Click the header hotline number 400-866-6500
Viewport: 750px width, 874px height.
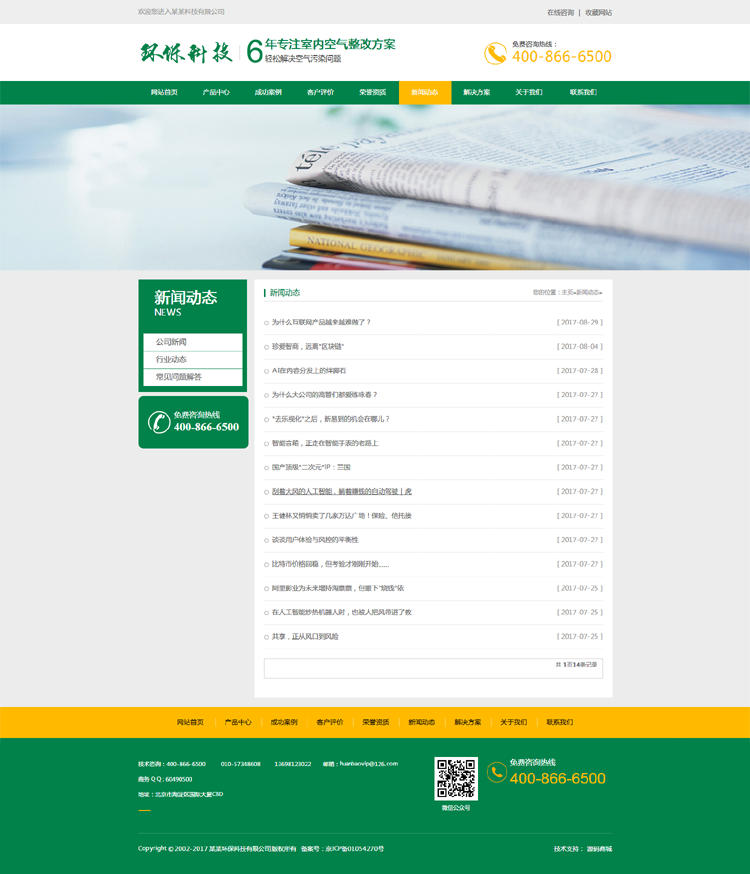coord(562,57)
